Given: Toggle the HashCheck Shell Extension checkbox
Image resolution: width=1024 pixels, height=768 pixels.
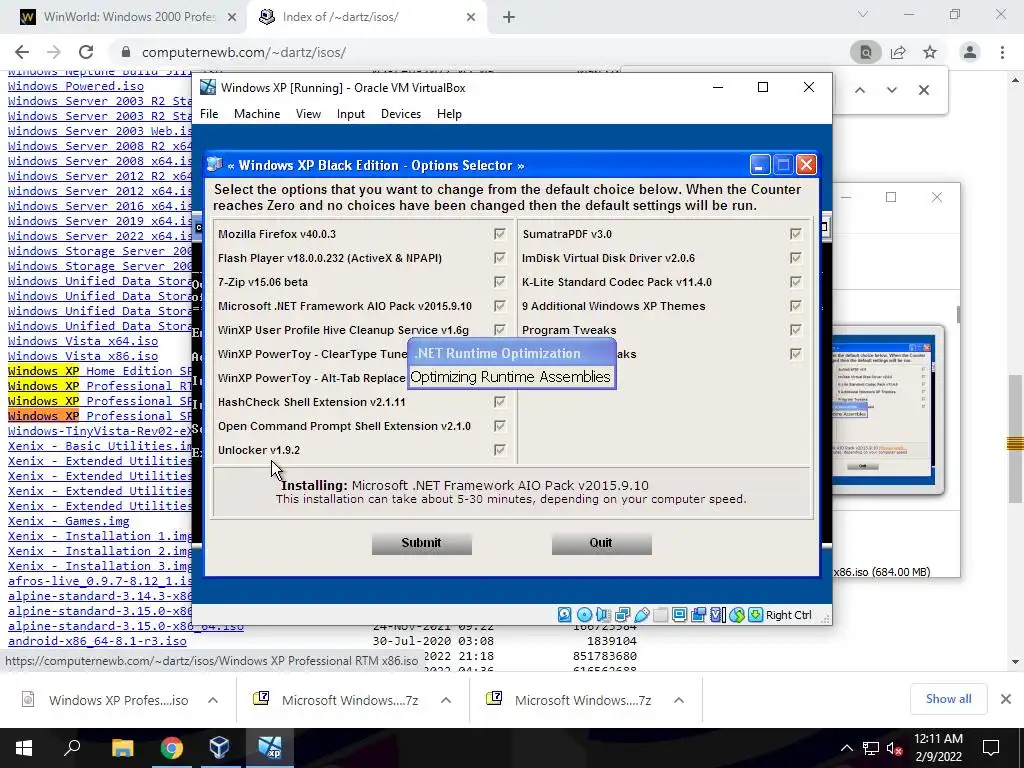Looking at the screenshot, I should pyautogui.click(x=500, y=402).
